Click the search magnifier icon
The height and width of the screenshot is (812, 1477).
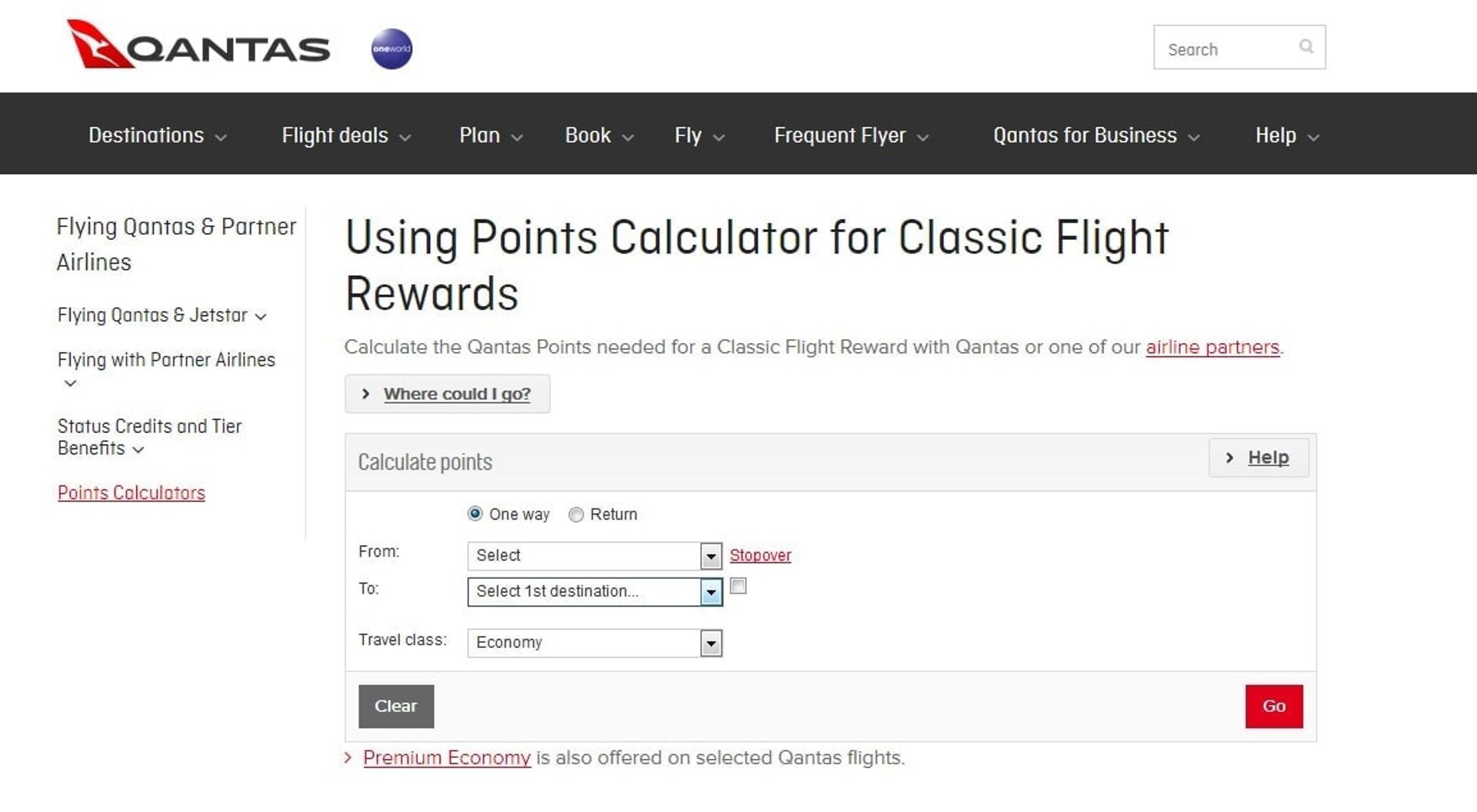(x=1306, y=47)
